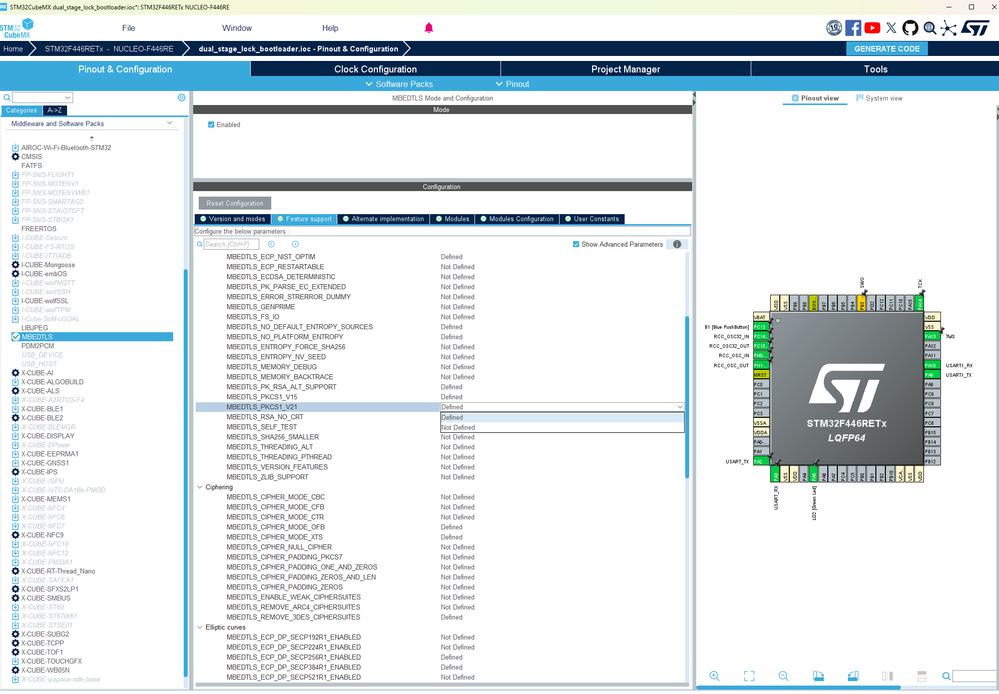Click the notification bell icon
This screenshot has width=999, height=694.
coord(429,28)
